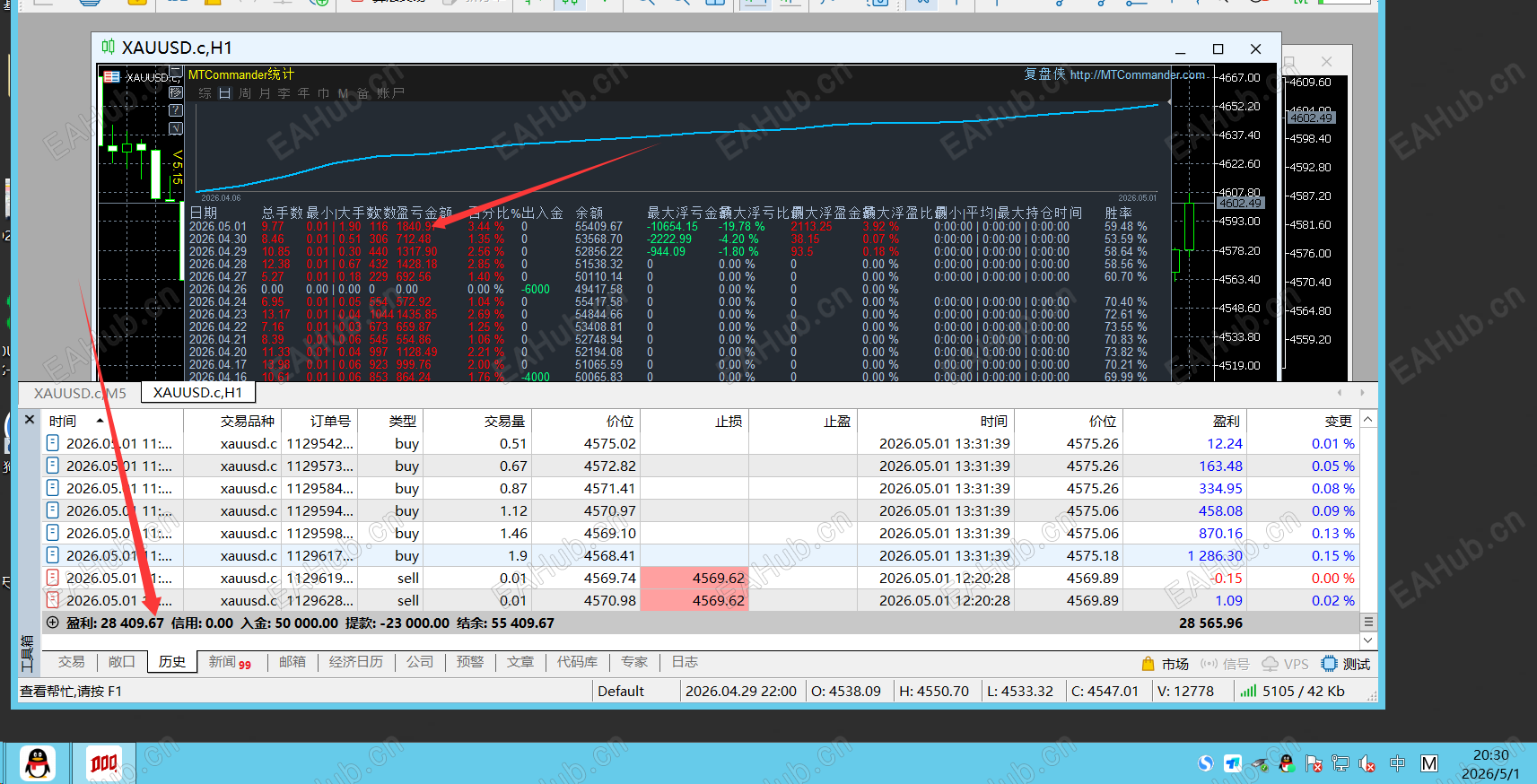Open the 账户 account view in MTCommander
Screen dimensions: 1537x784
pyautogui.click(x=390, y=93)
